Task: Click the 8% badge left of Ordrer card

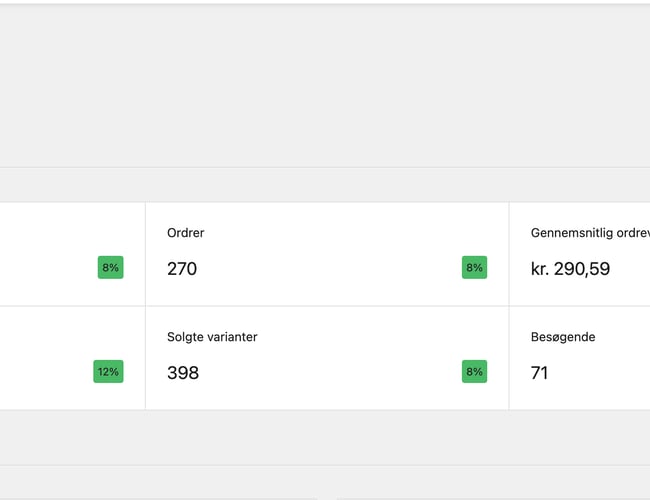Action: 110,268
